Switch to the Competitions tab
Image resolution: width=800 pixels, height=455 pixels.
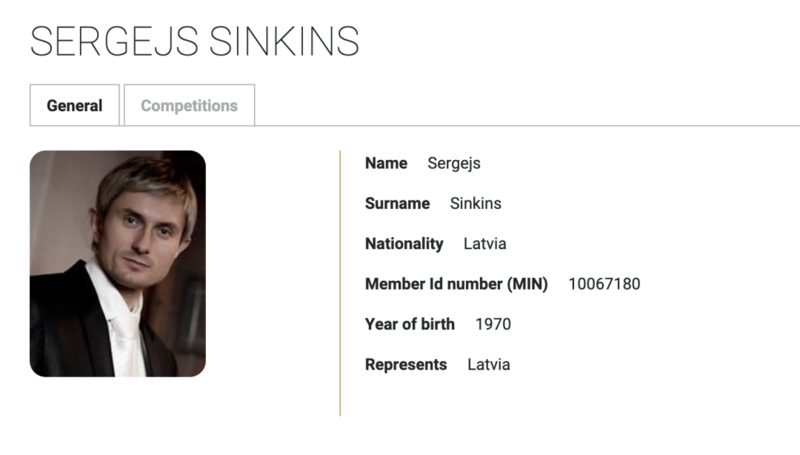pyautogui.click(x=189, y=105)
